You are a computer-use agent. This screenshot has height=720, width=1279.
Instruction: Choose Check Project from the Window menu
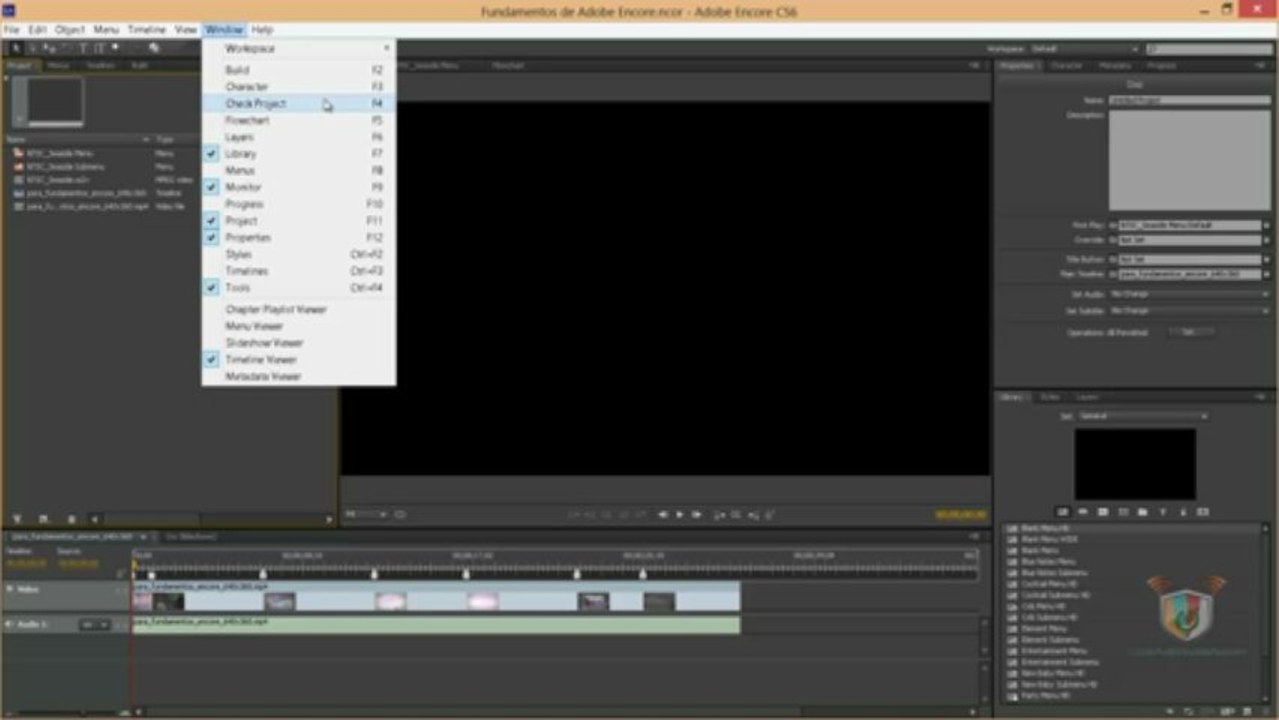tap(298, 104)
